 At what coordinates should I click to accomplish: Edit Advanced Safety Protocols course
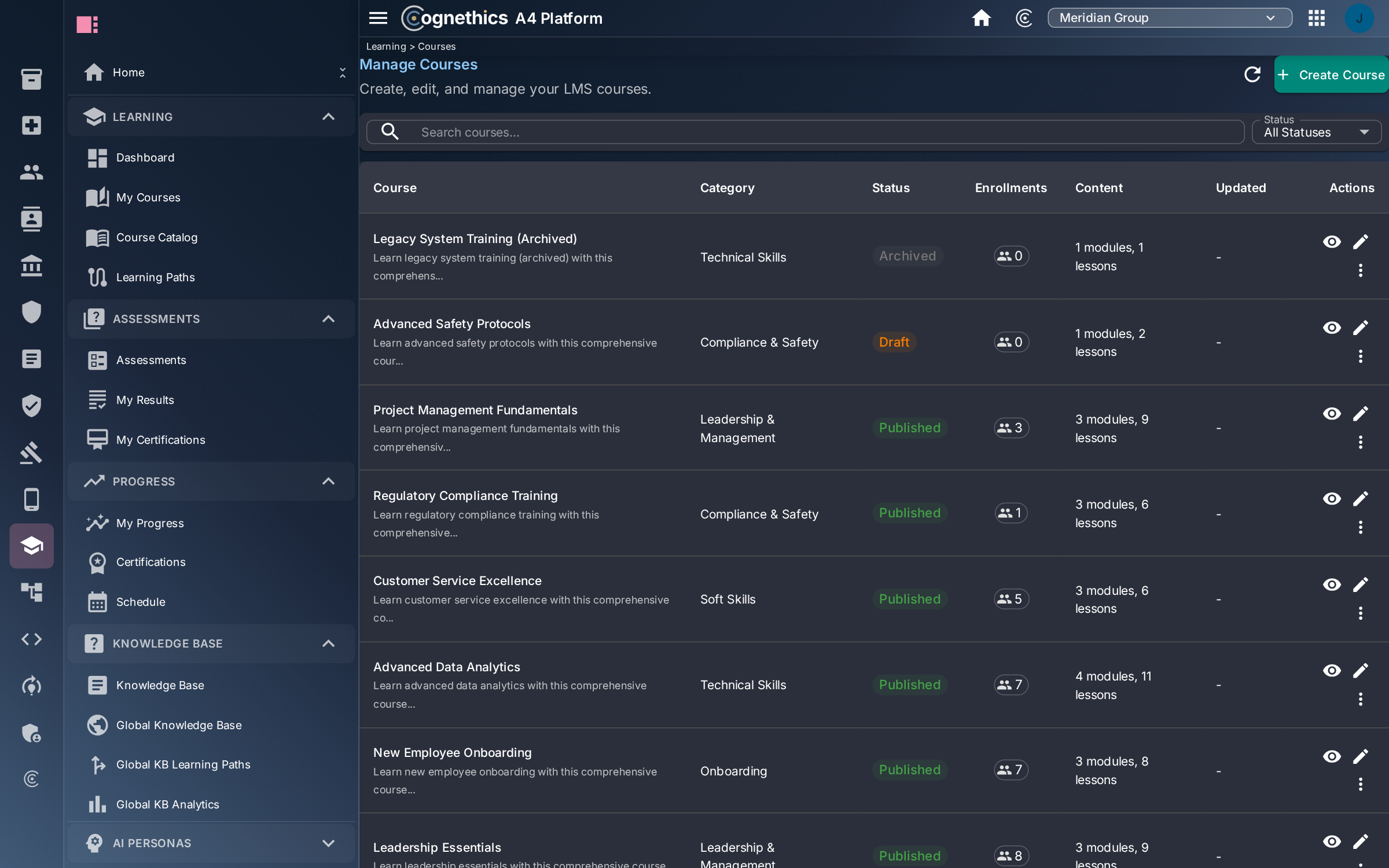[x=1361, y=328]
